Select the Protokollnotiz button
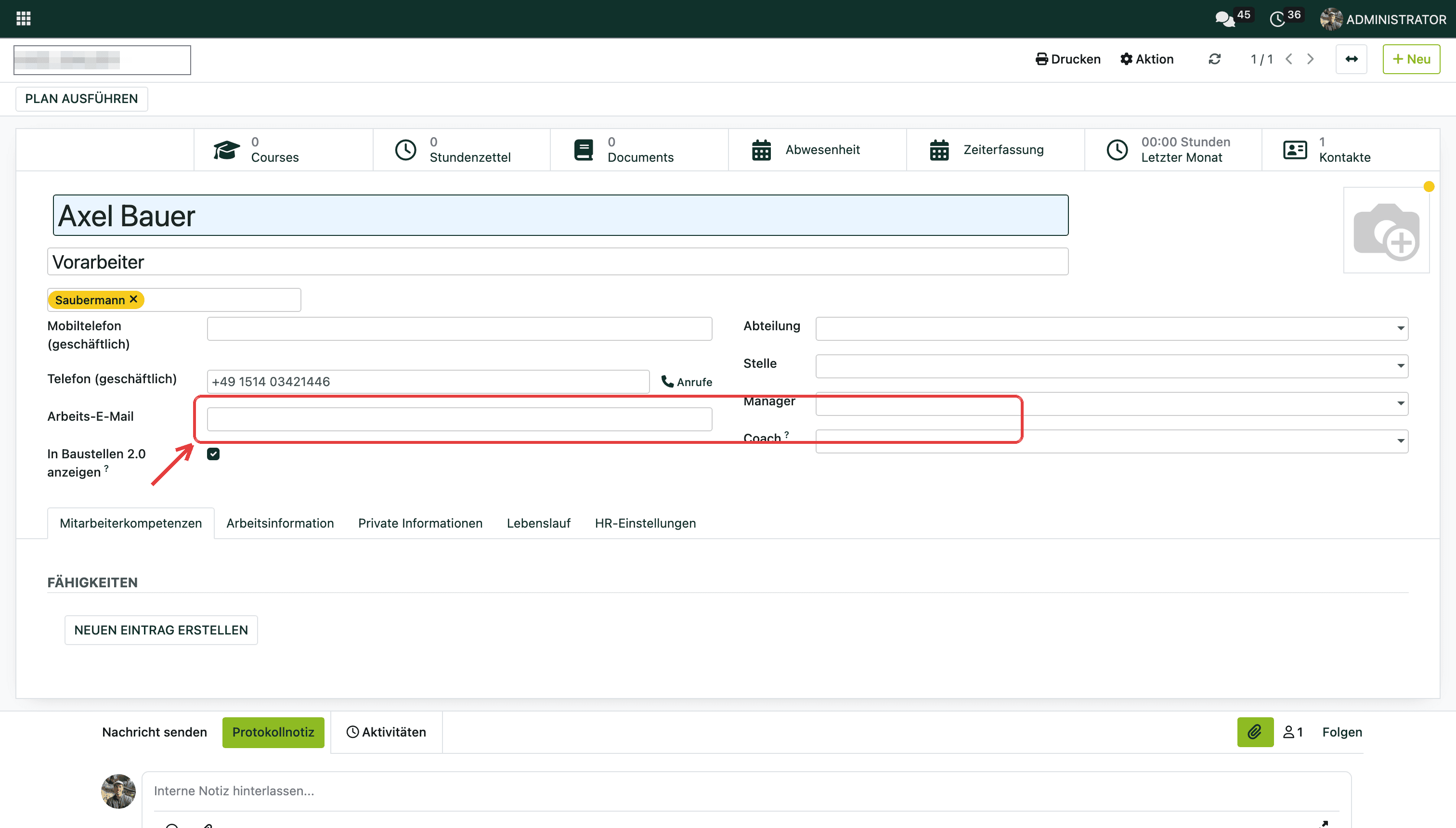 click(x=273, y=732)
